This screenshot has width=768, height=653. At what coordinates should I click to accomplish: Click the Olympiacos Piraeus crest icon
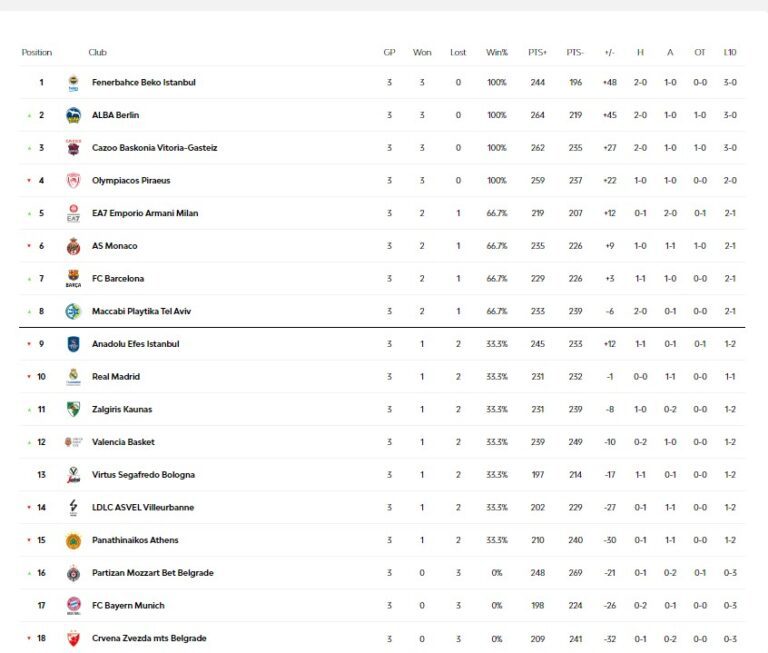[x=73, y=181]
